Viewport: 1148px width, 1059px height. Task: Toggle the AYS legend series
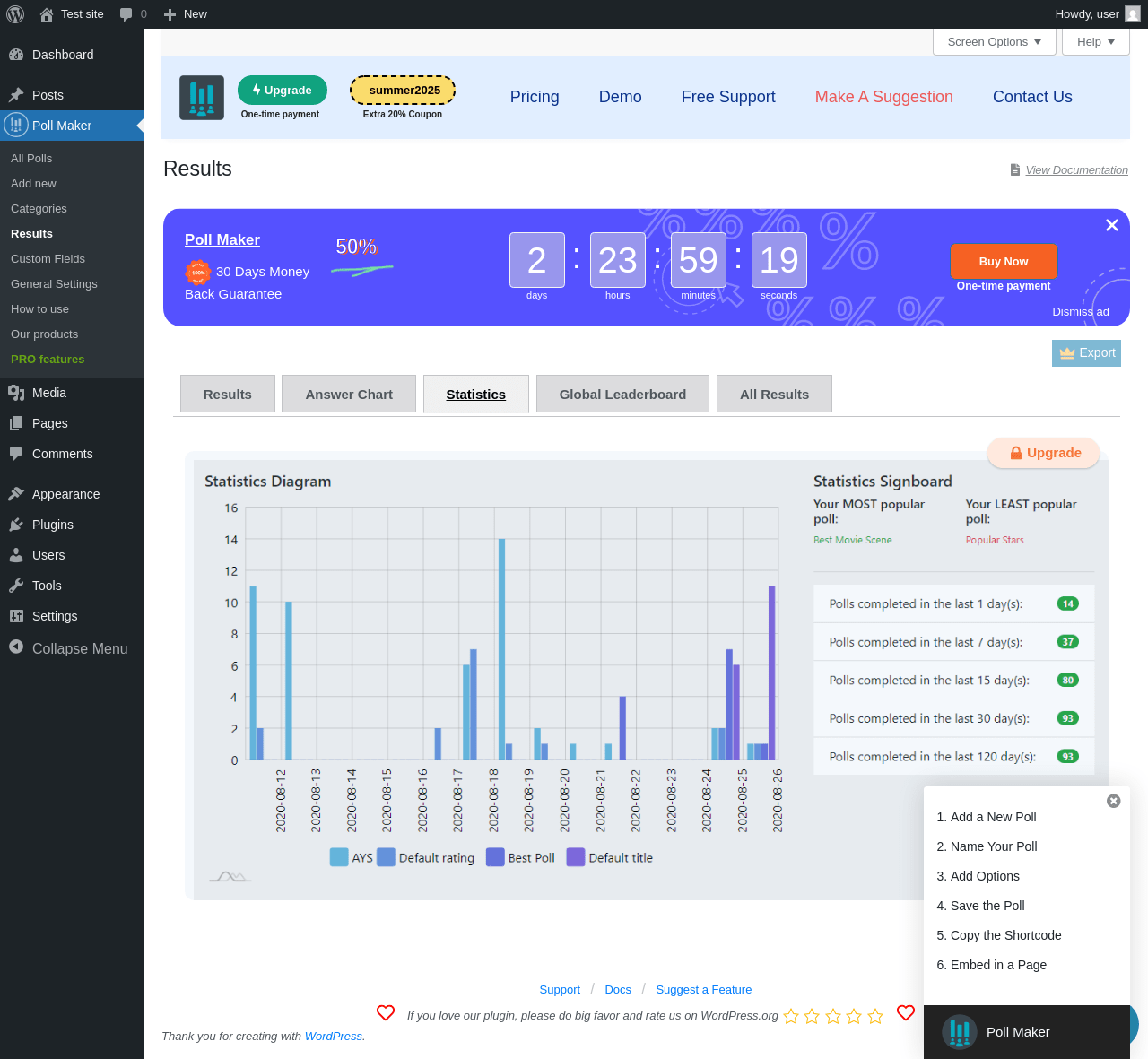pos(352,858)
